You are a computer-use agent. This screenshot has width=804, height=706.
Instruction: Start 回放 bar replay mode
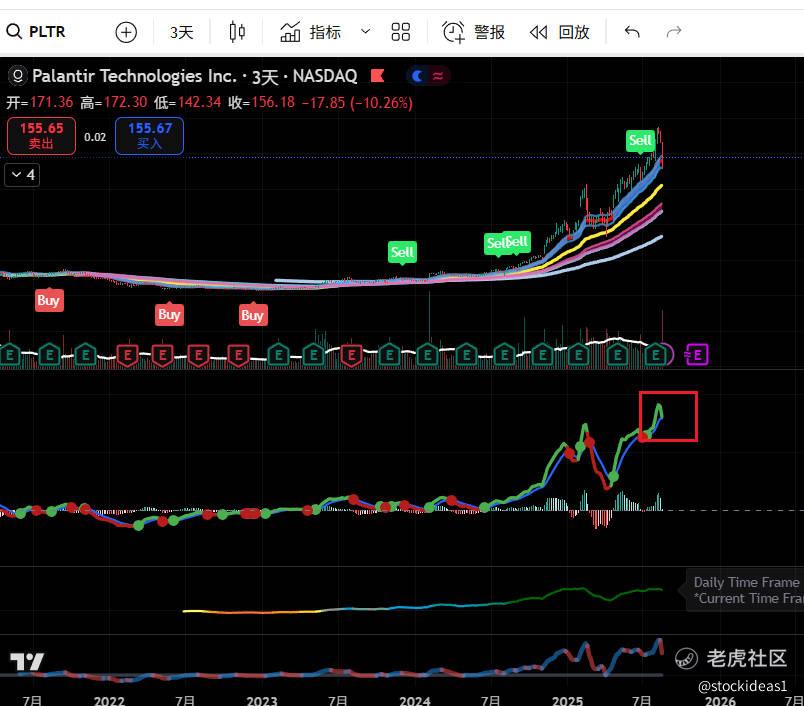(x=559, y=32)
